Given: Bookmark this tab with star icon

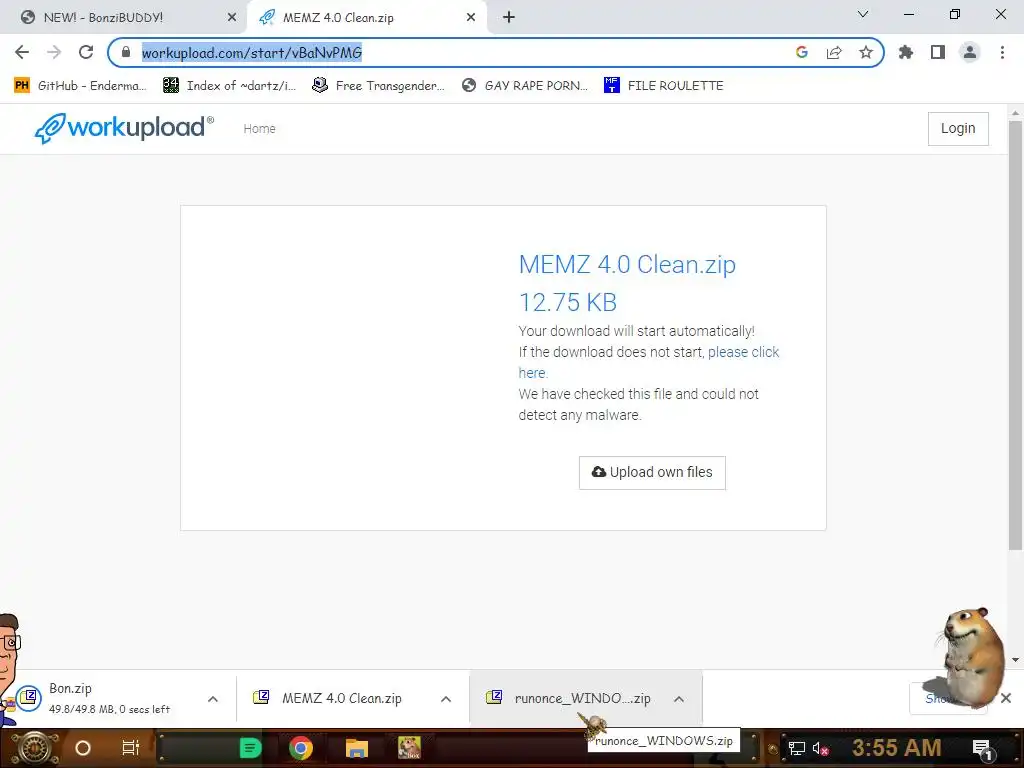Looking at the screenshot, I should pyautogui.click(x=866, y=52).
